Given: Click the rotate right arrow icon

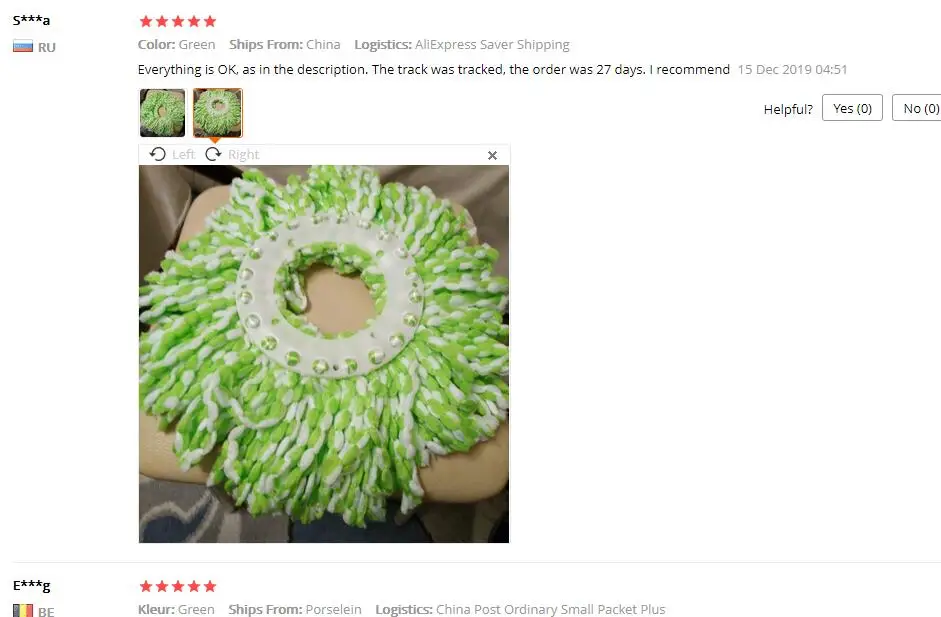Looking at the screenshot, I should (x=213, y=154).
